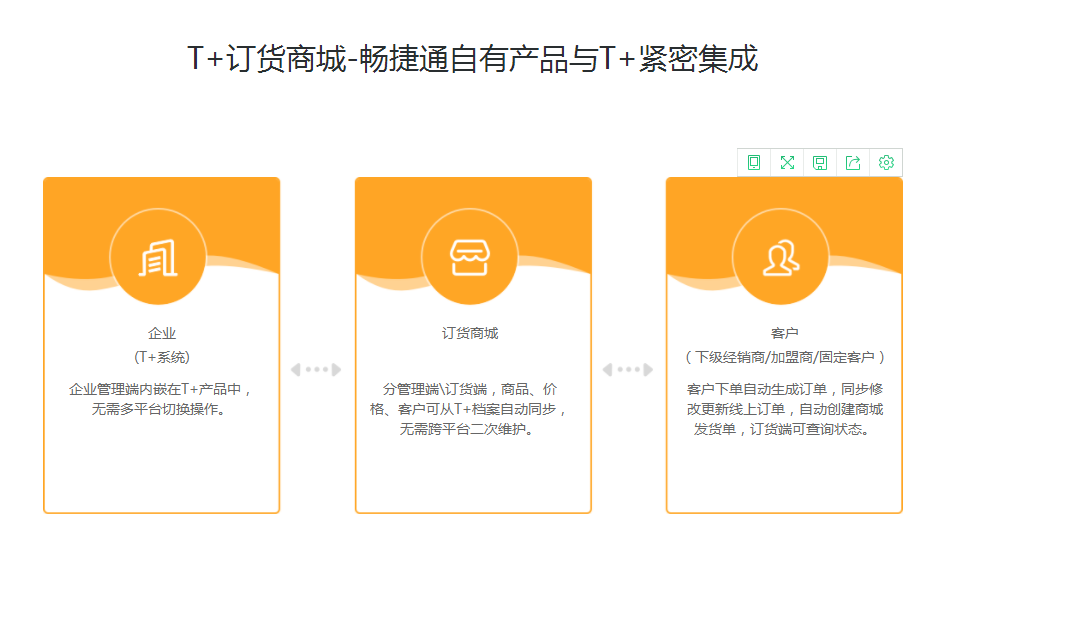Click the storefront icon for 订货商城

(470, 257)
